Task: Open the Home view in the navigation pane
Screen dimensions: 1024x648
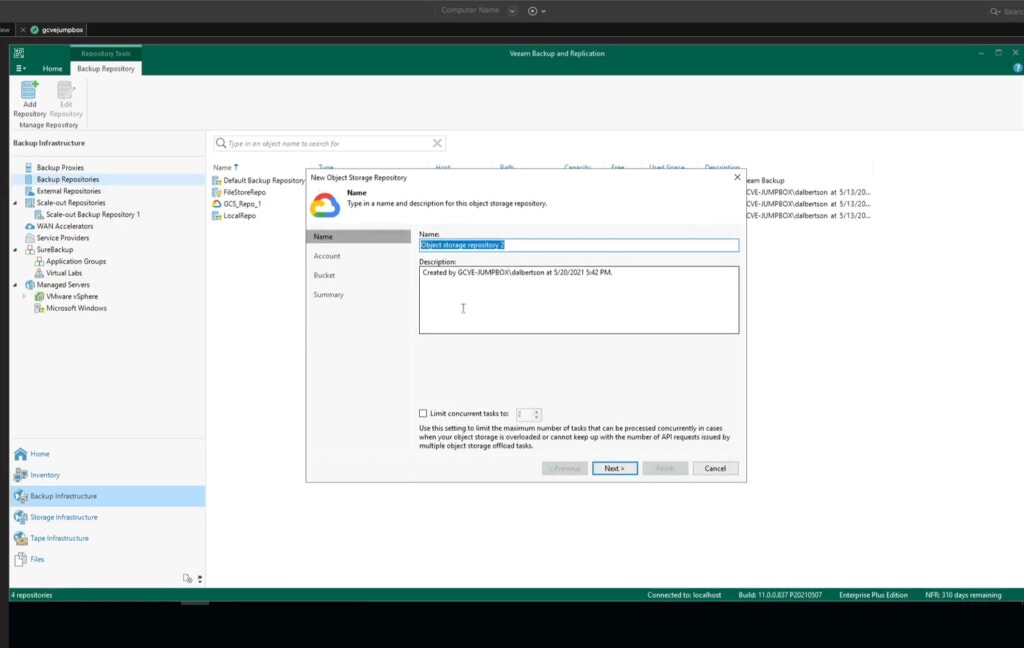Action: (x=108, y=454)
